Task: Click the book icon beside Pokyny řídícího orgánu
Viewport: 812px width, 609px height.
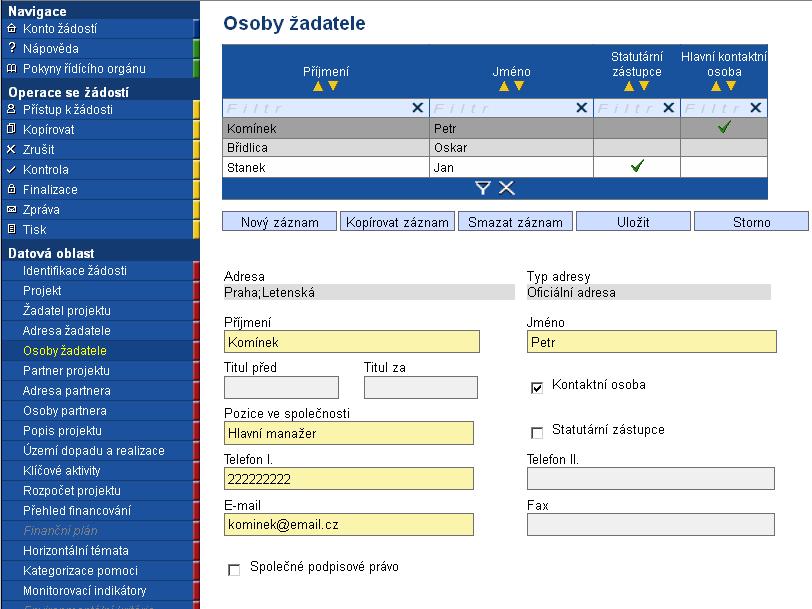Action: click(x=11, y=68)
